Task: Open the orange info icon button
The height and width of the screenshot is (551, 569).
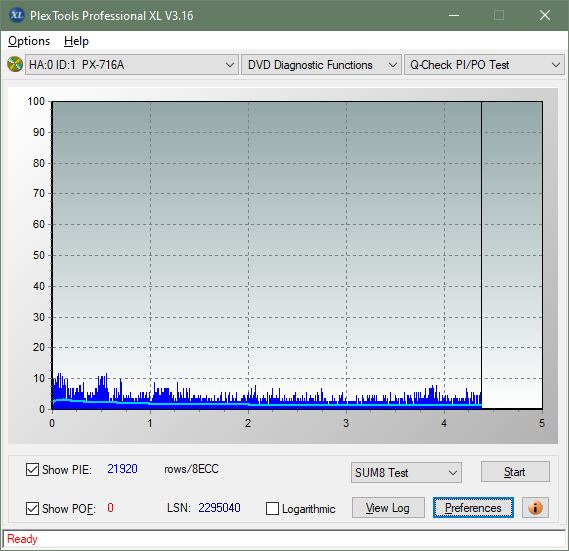Action: click(x=535, y=507)
